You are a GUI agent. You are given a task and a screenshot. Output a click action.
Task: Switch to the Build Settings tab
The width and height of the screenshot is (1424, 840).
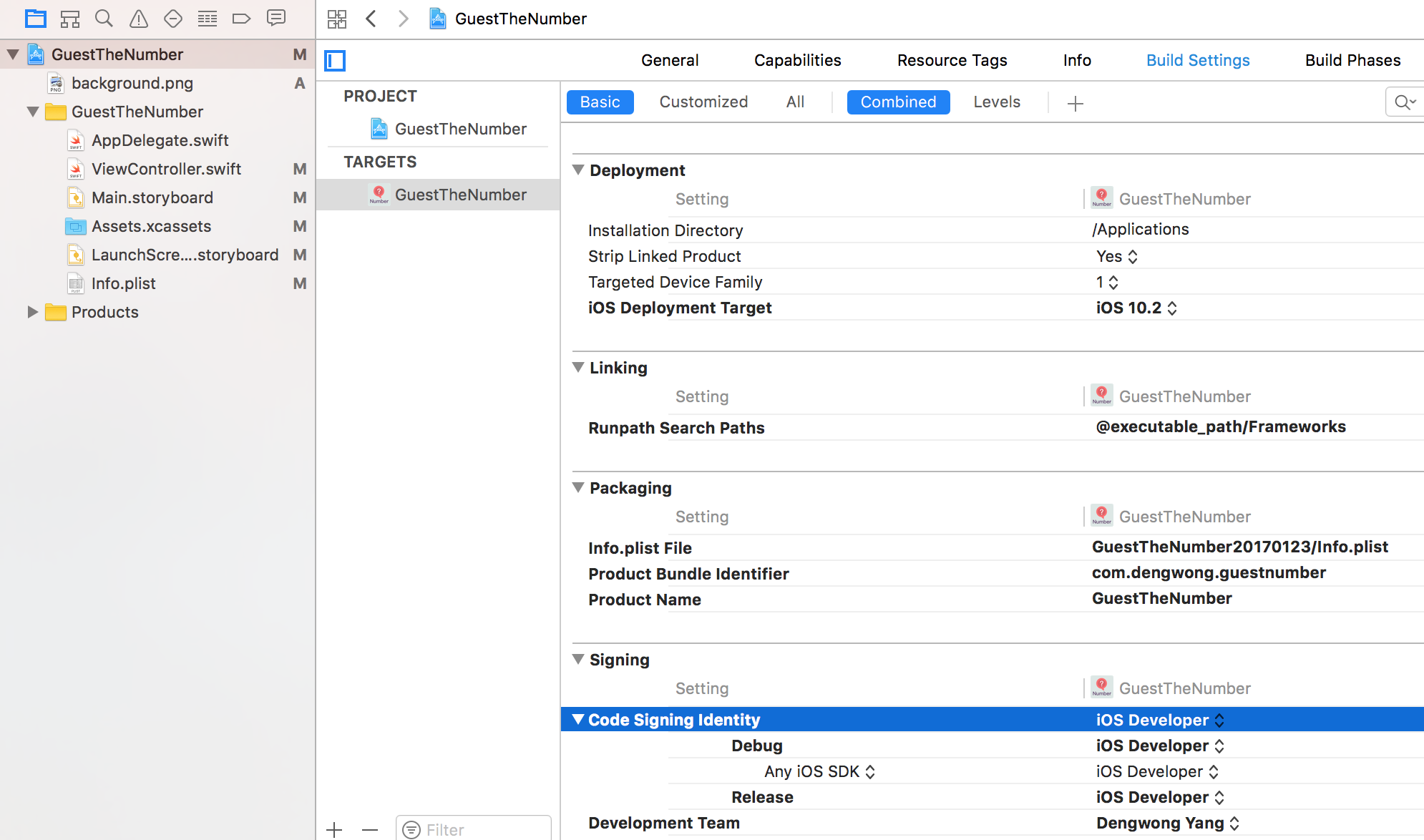click(1198, 60)
